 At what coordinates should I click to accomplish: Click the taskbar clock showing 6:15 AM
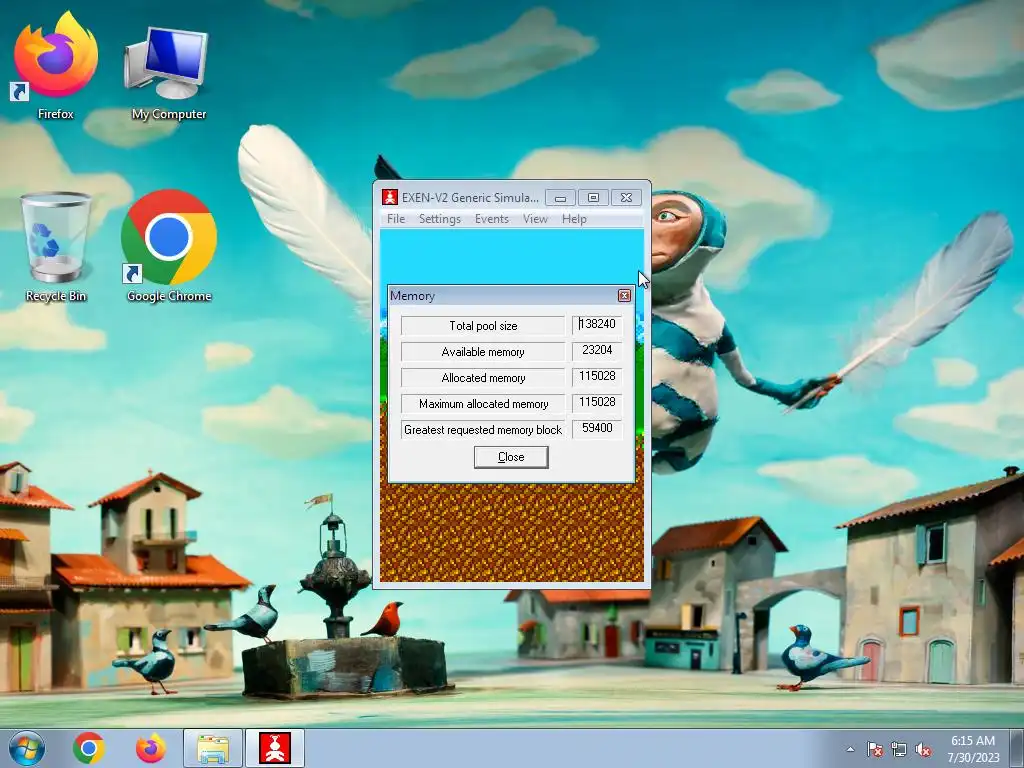tap(973, 748)
